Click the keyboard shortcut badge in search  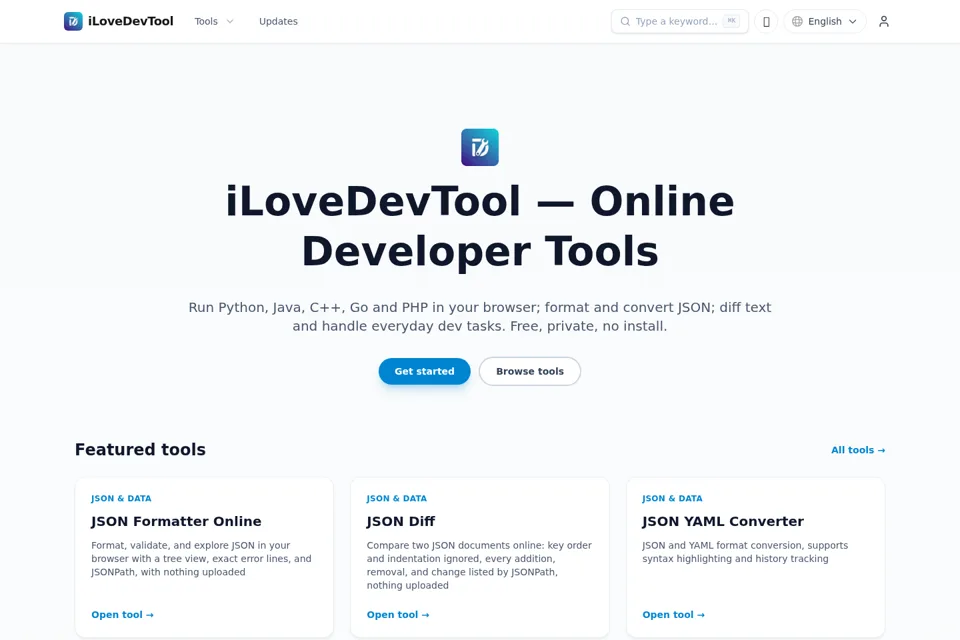click(x=731, y=21)
